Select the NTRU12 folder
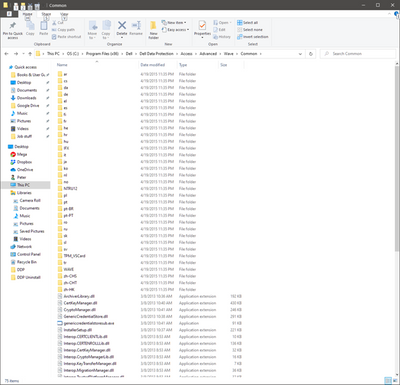The height and width of the screenshot is (385, 400). point(70,189)
